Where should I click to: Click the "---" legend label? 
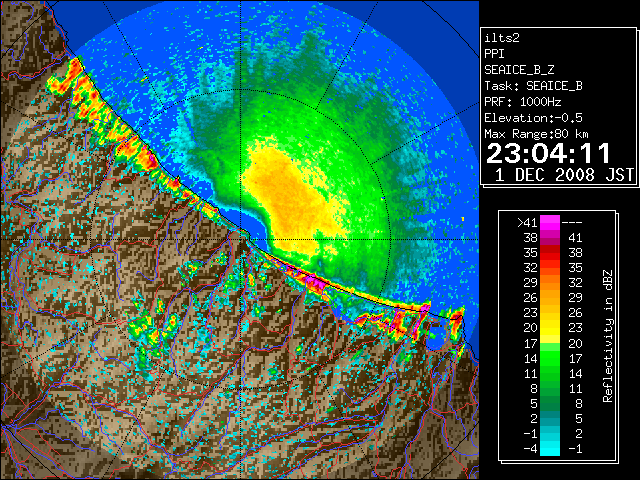point(572,223)
